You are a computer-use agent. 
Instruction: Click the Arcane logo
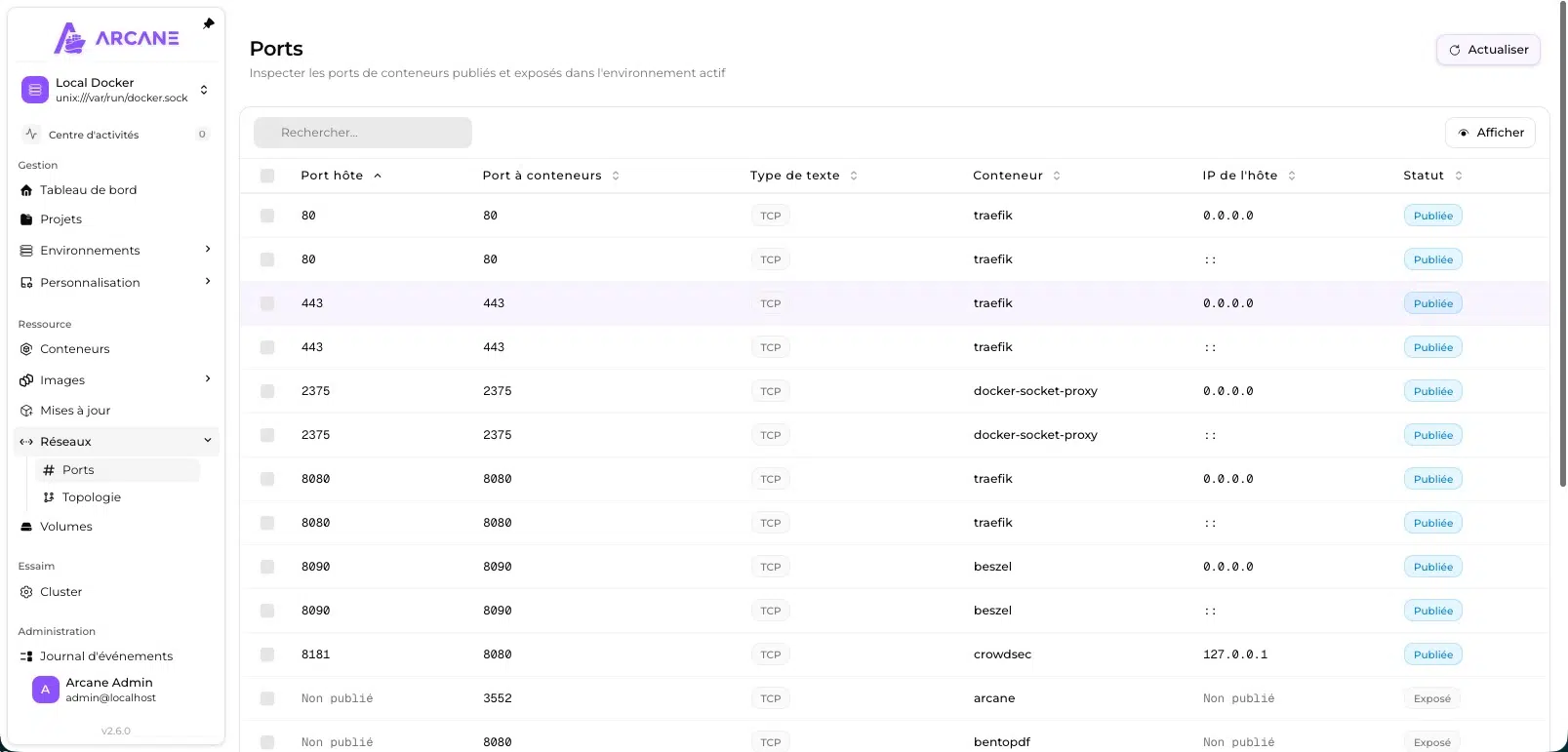click(x=116, y=38)
